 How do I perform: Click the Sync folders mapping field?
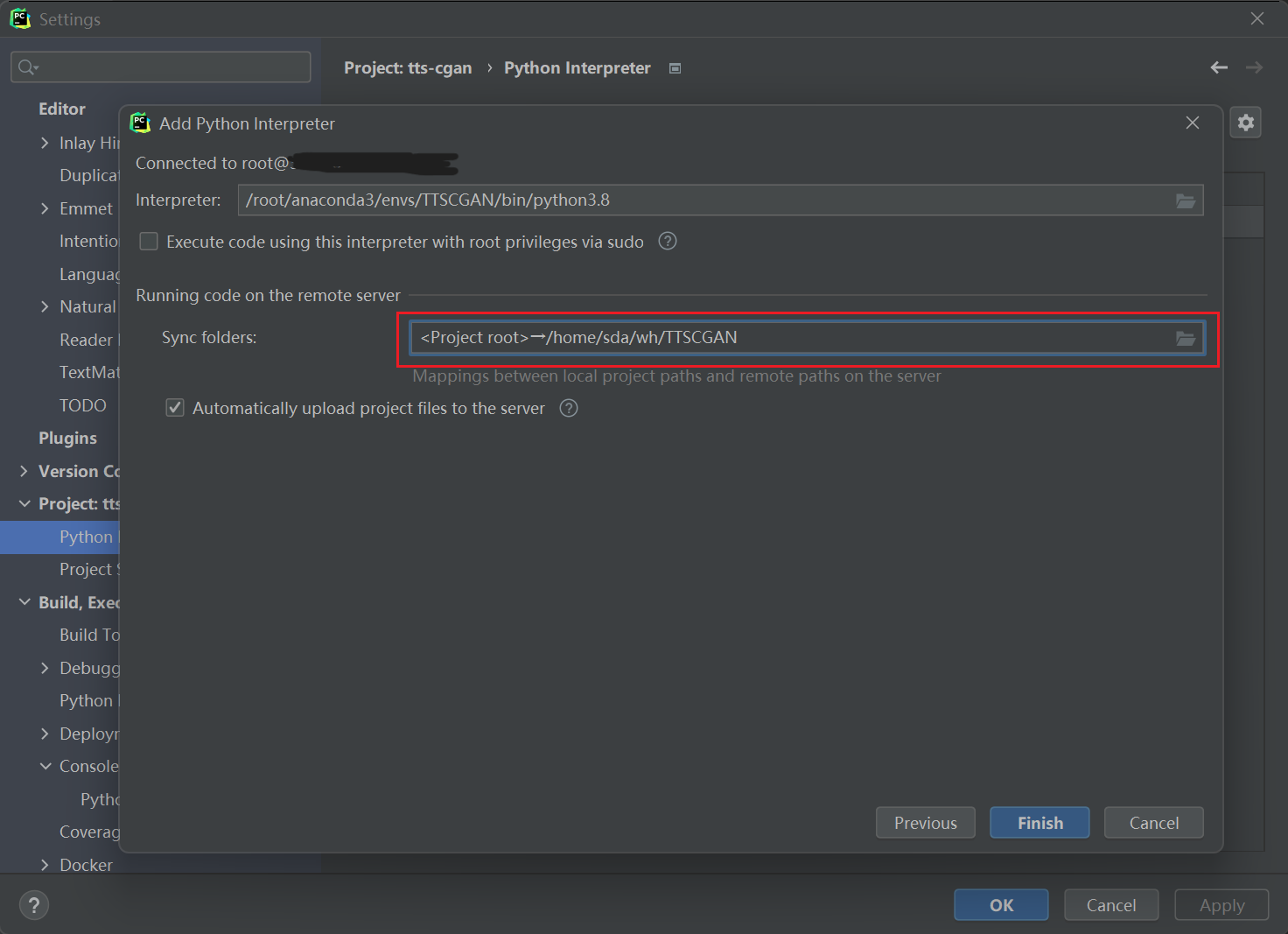(808, 338)
